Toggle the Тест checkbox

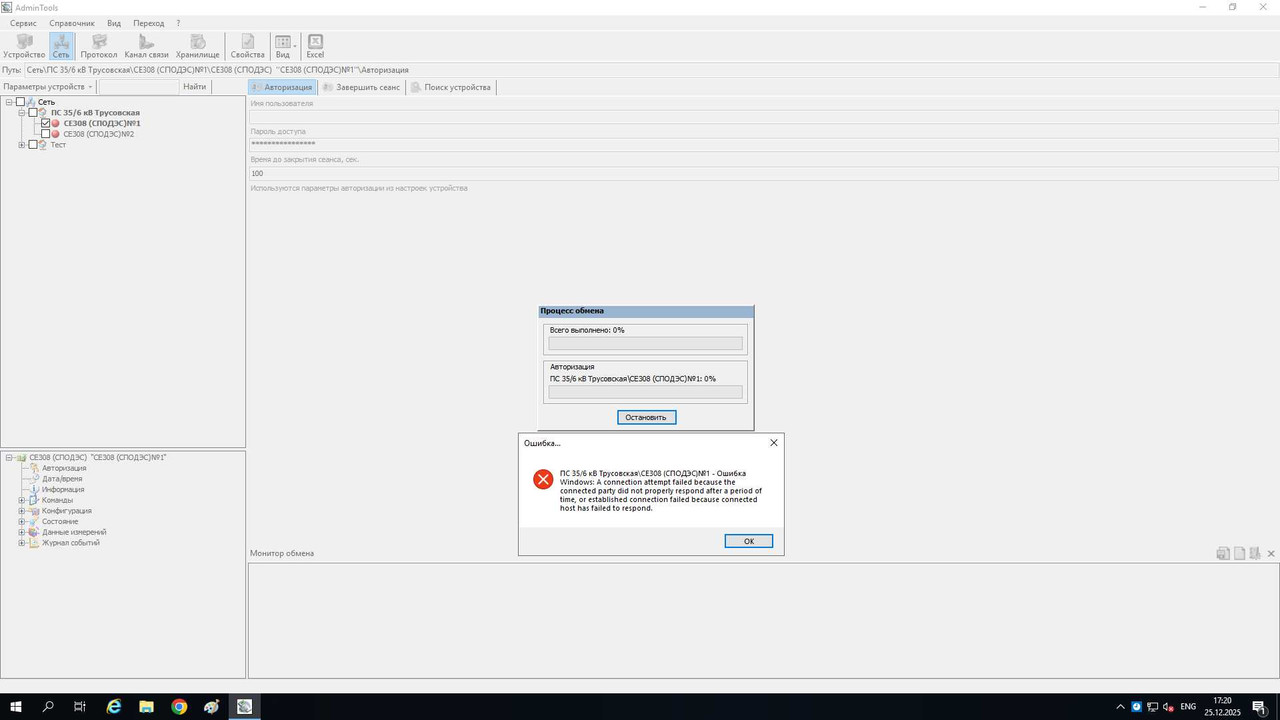(33, 145)
